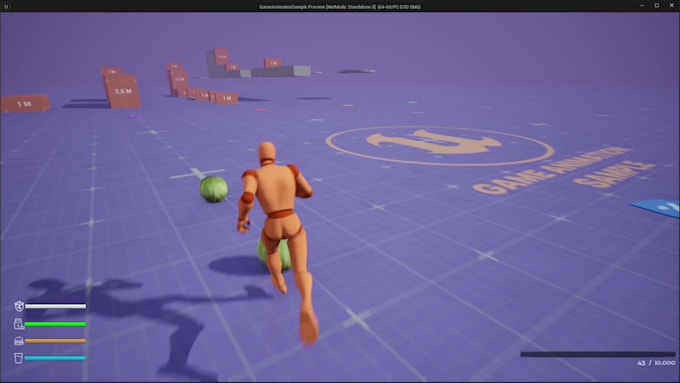Viewport: 680px width, 383px height.
Task: Maximize the game preview window
Action: click(x=657, y=6)
